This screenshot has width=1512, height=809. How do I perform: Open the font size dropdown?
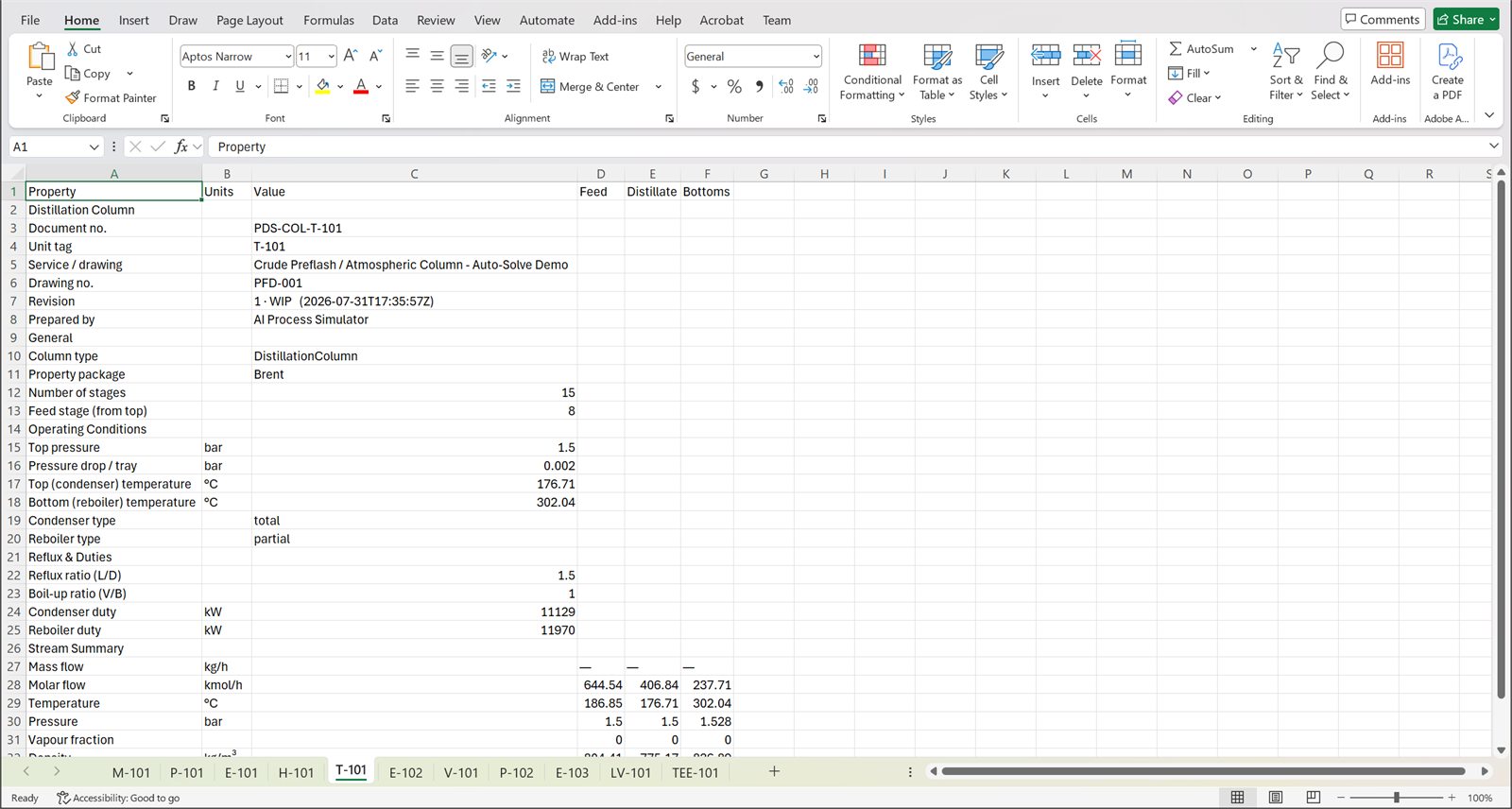pos(331,57)
